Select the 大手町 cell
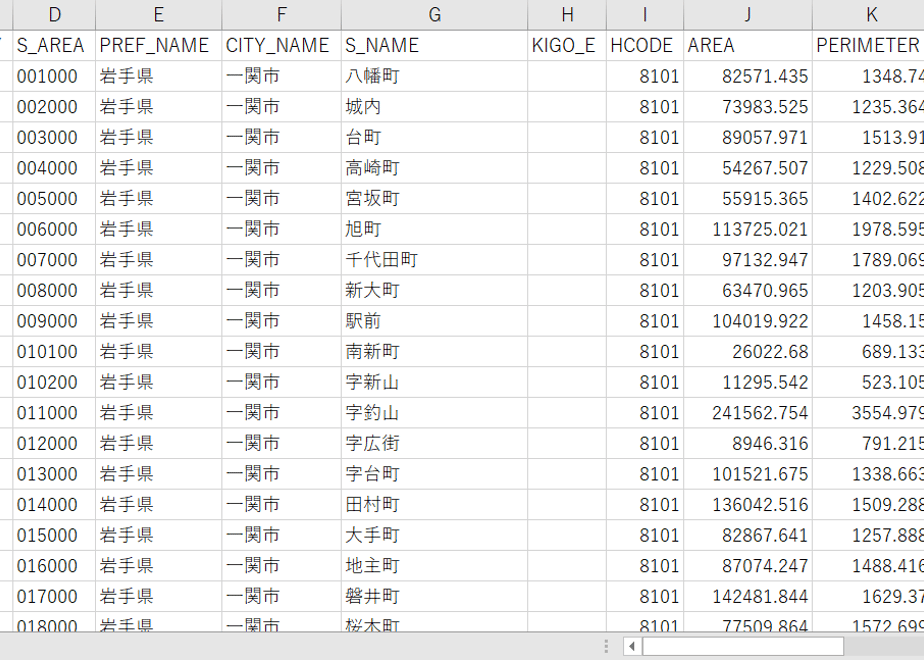 click(x=435, y=536)
